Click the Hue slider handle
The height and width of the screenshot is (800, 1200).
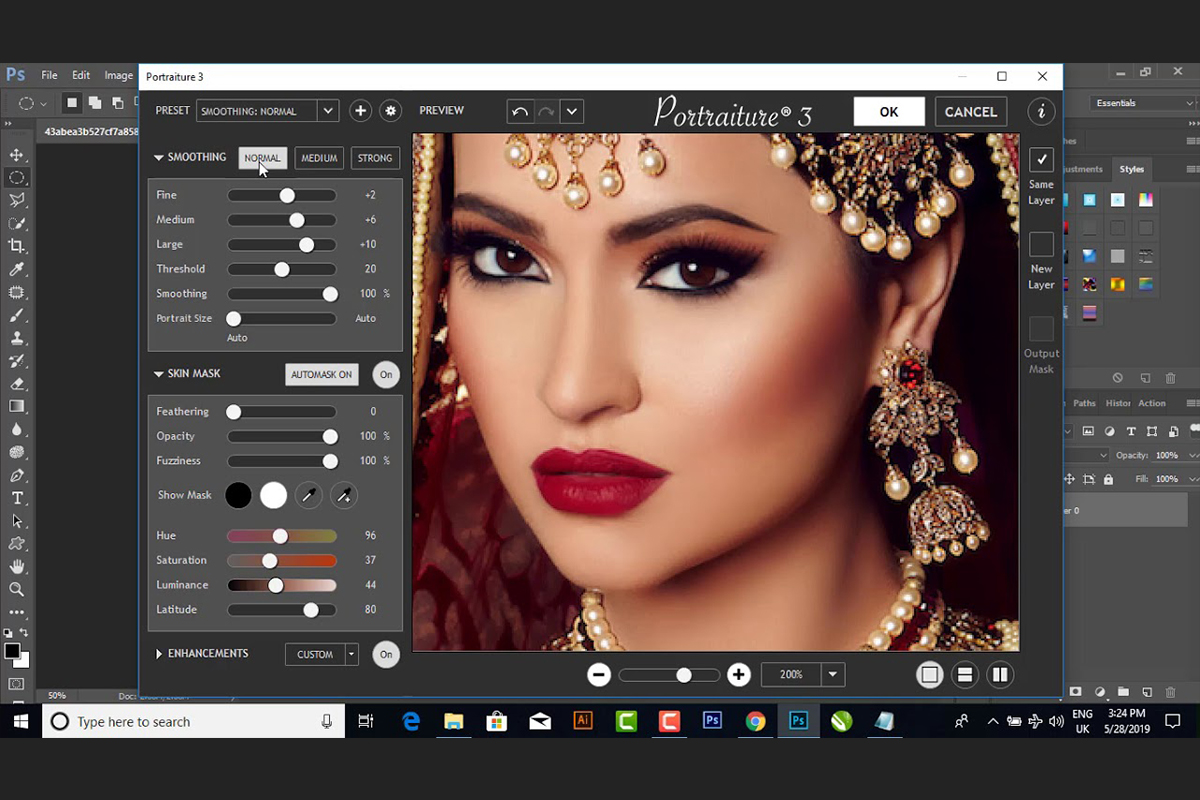pos(281,536)
